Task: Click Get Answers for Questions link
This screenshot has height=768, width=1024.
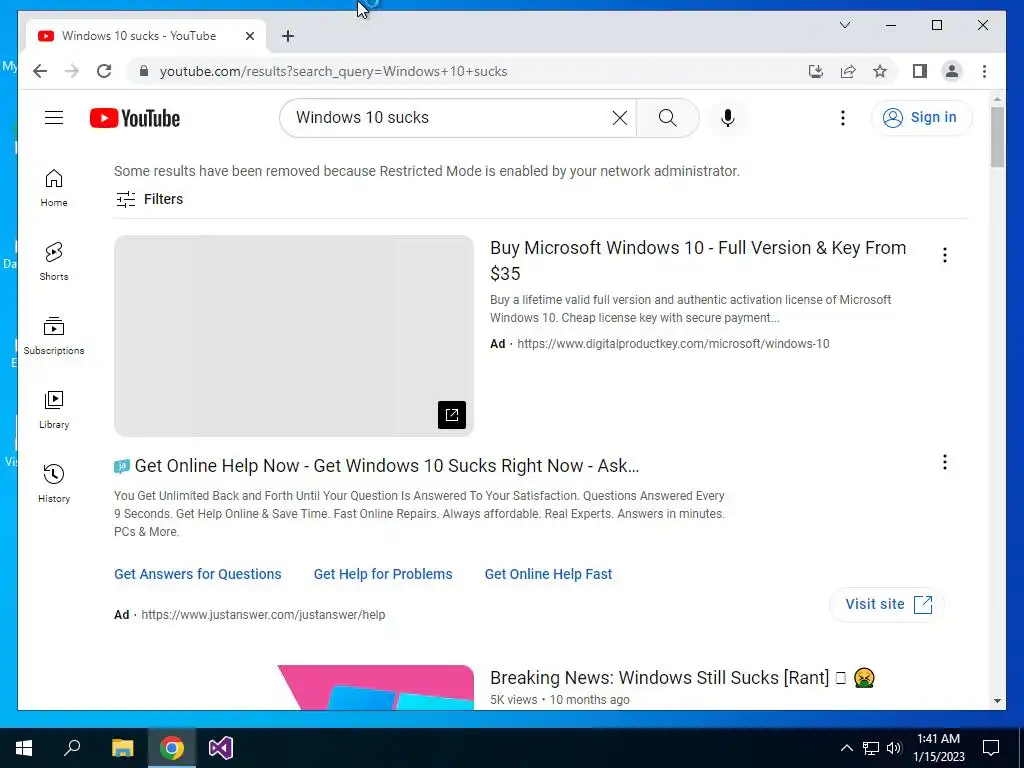Action: (x=198, y=574)
